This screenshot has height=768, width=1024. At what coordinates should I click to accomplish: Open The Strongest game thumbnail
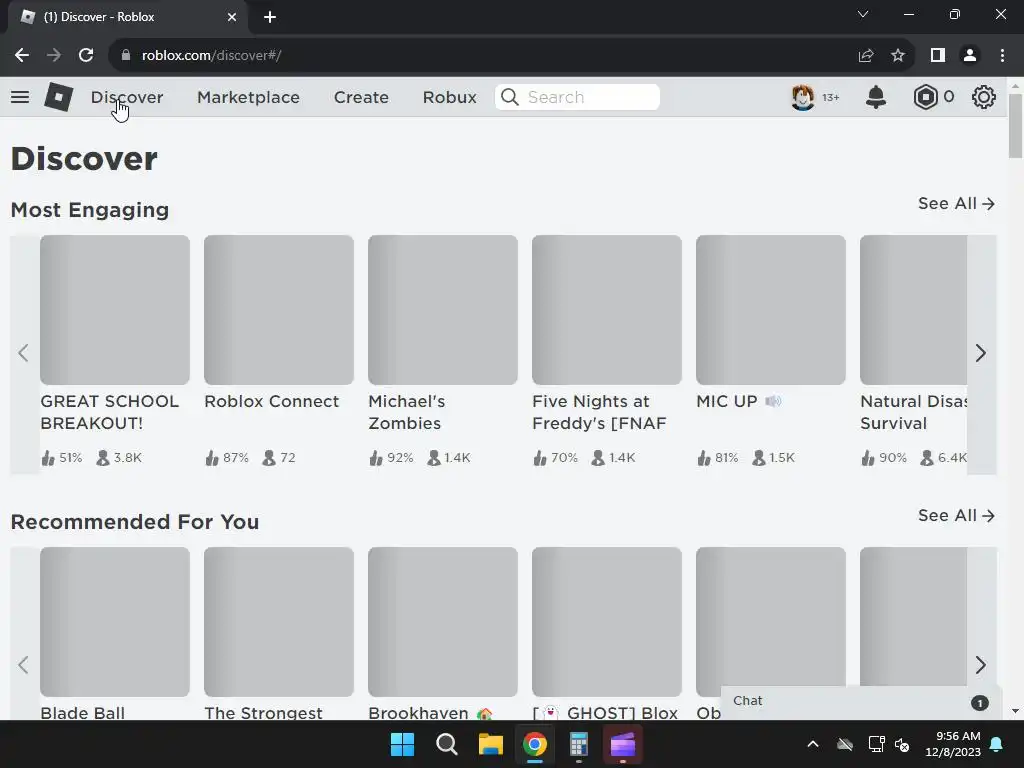(x=279, y=622)
